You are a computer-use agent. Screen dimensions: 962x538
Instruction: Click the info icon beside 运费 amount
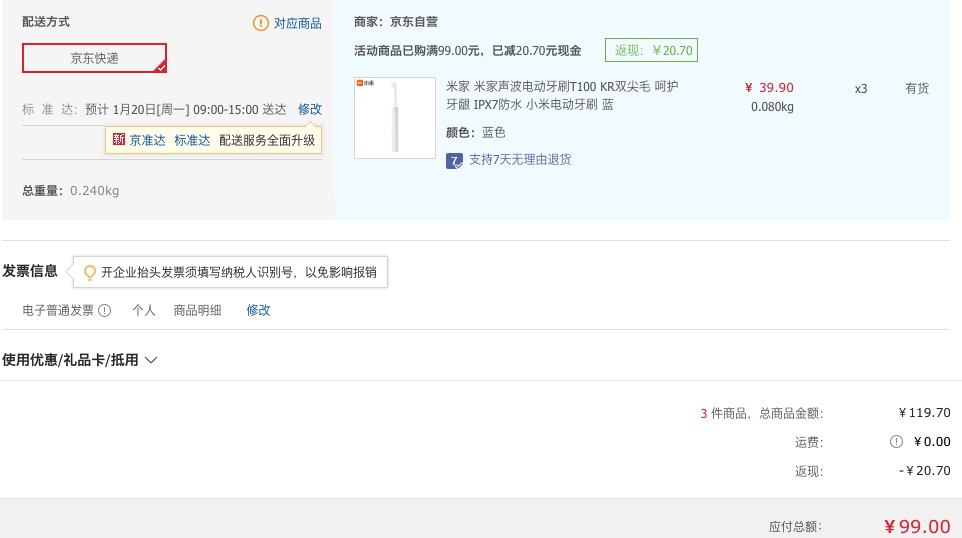(896, 442)
